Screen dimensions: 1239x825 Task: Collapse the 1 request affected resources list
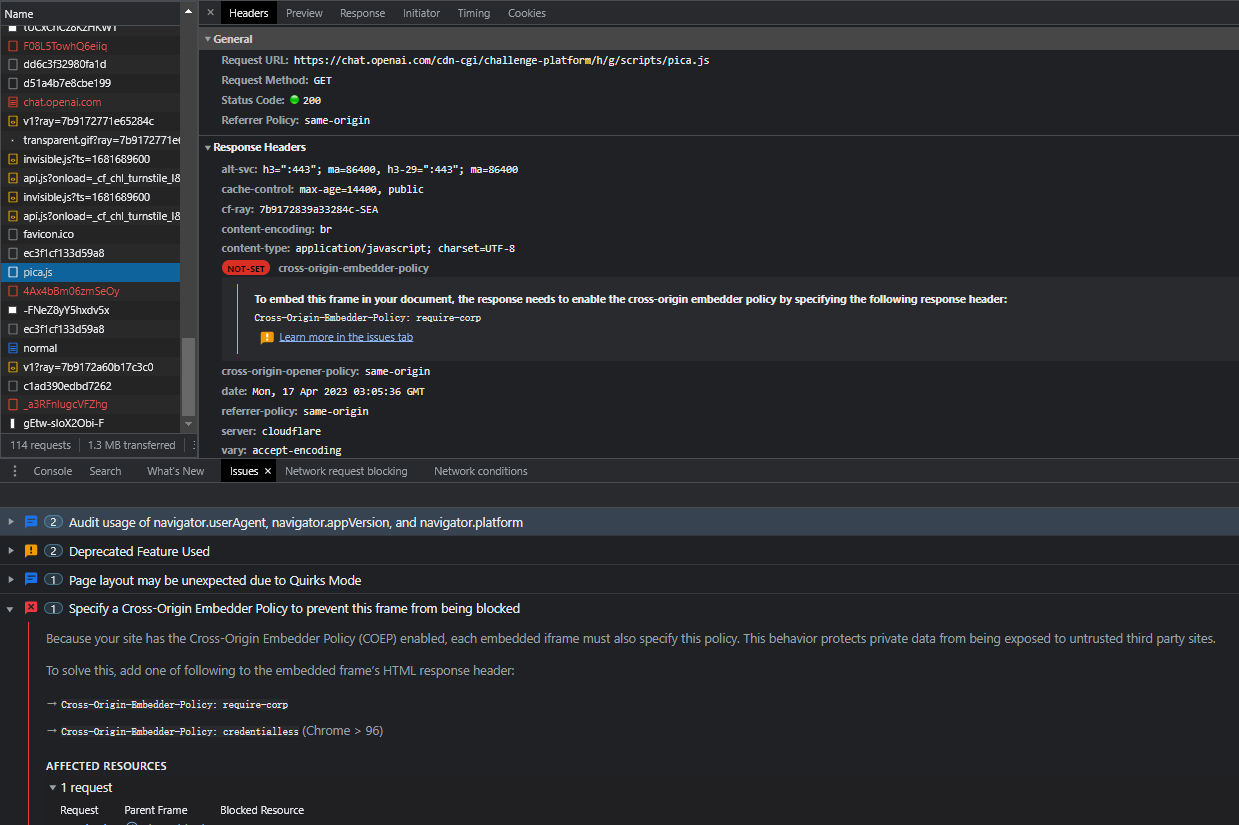[x=53, y=788]
